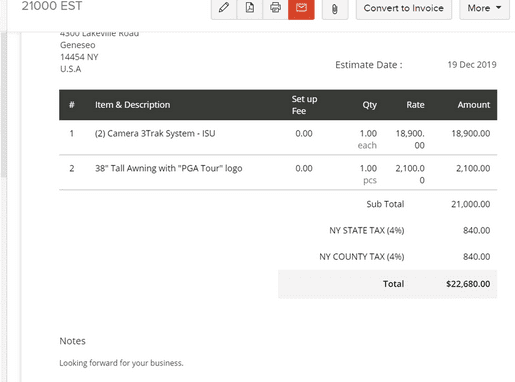Click the paperclip attachment icon

coord(335,8)
